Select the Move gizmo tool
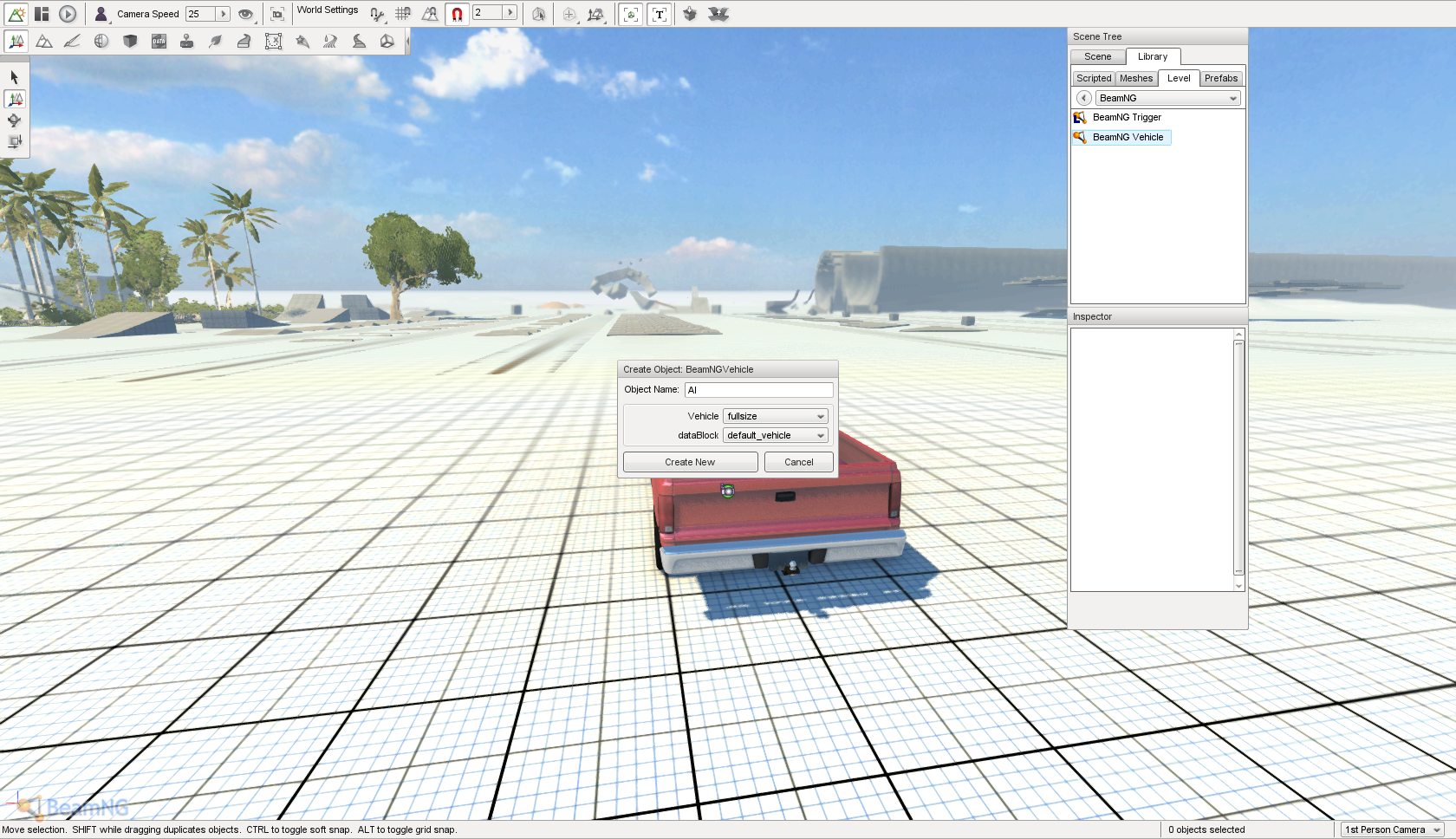The image size is (1456, 839). pyautogui.click(x=15, y=99)
